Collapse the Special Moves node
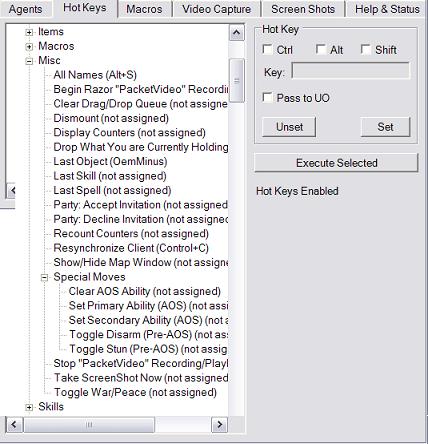428x444 pixels. click(44, 278)
